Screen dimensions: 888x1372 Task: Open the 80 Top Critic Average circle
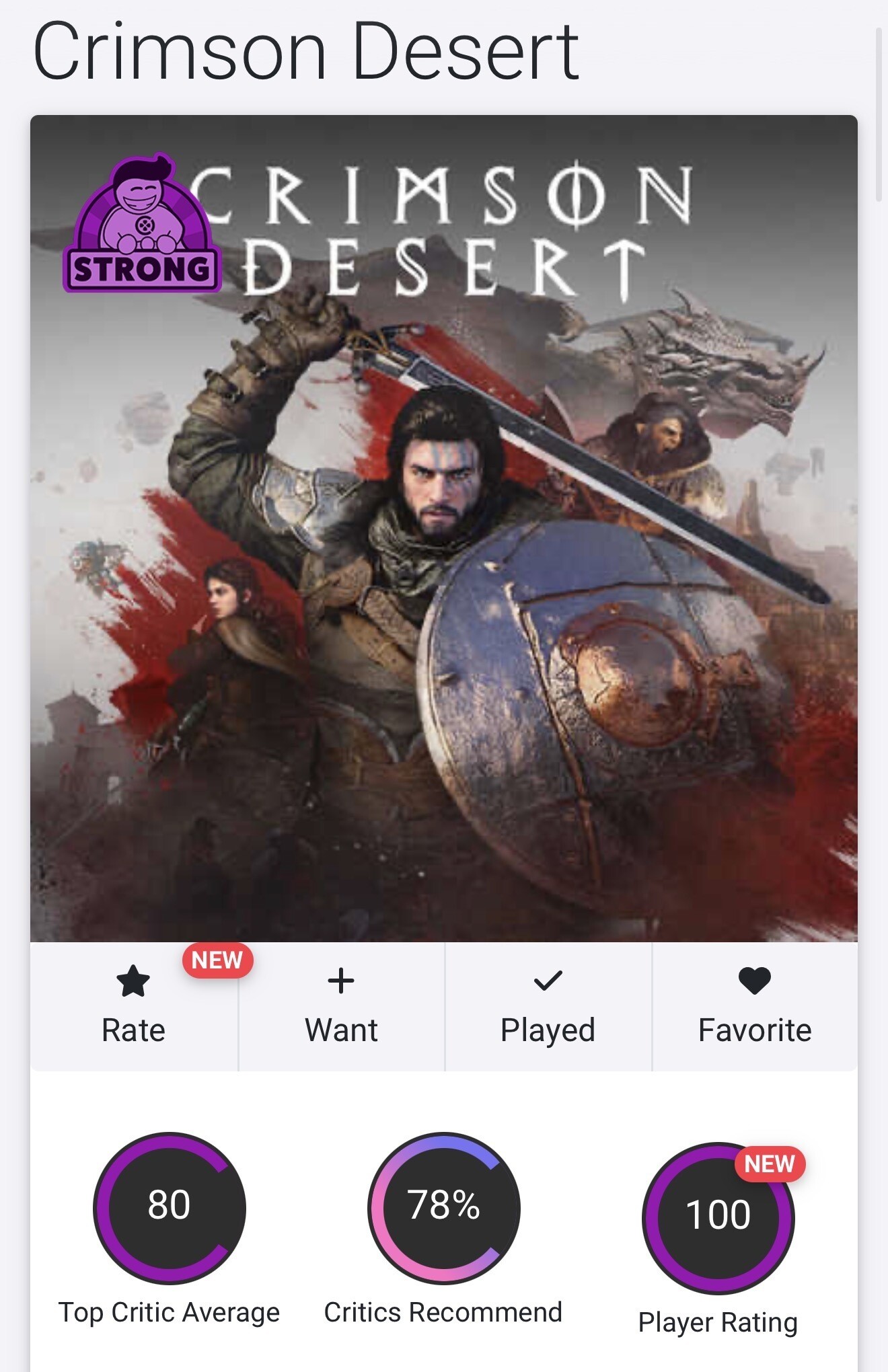point(170,1208)
